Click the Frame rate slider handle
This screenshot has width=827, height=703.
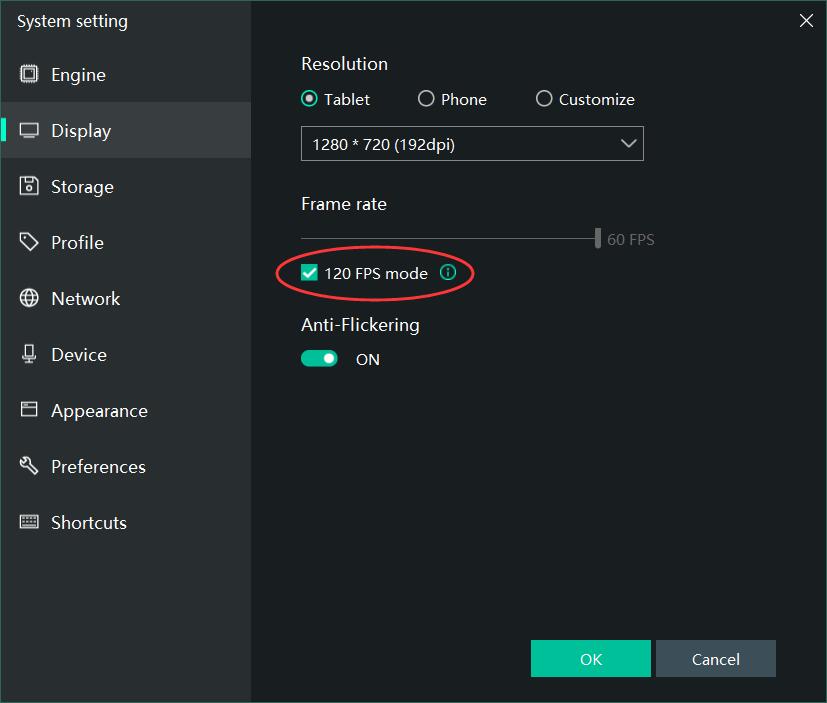pyautogui.click(x=598, y=238)
